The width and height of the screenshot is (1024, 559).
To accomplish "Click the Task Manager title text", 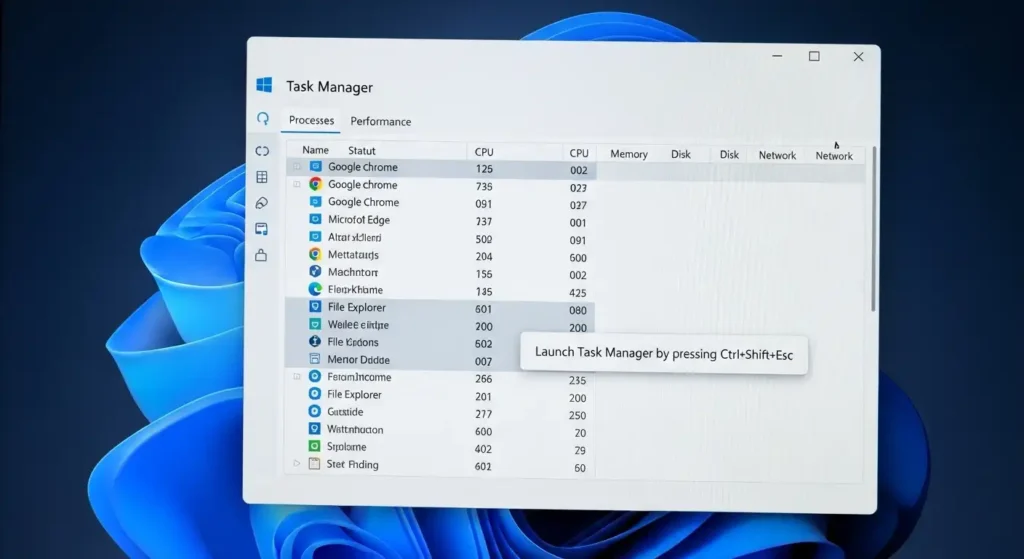I will pyautogui.click(x=329, y=87).
